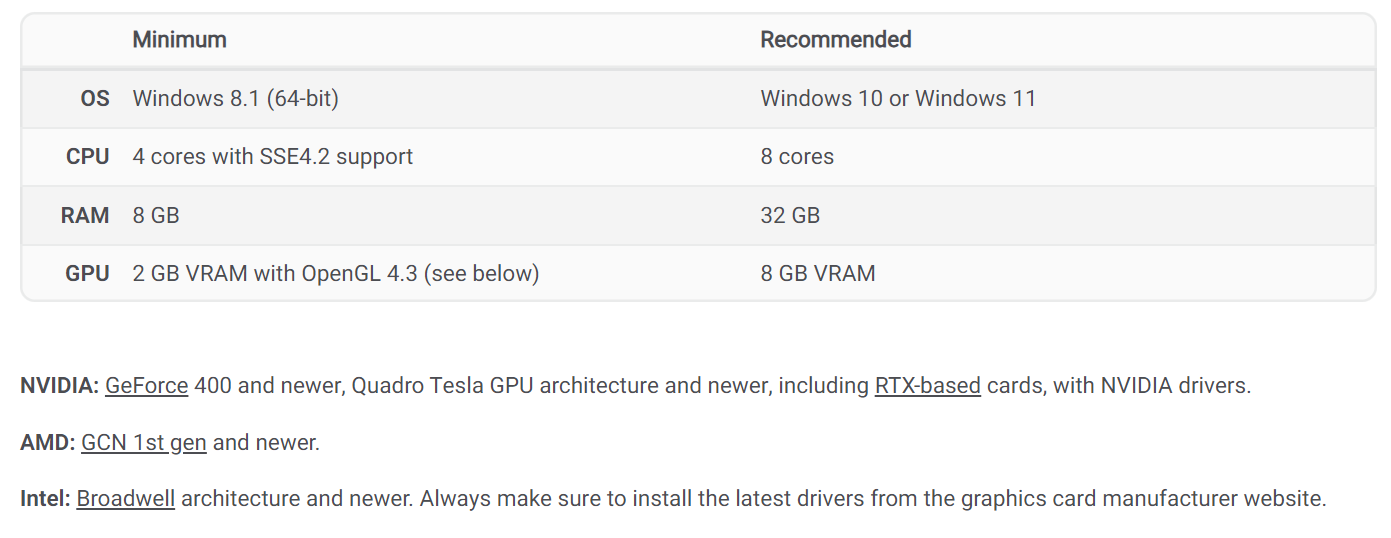Screen dimensions: 1391x538
Task: Click the bold Intel label
Action: click(47, 498)
